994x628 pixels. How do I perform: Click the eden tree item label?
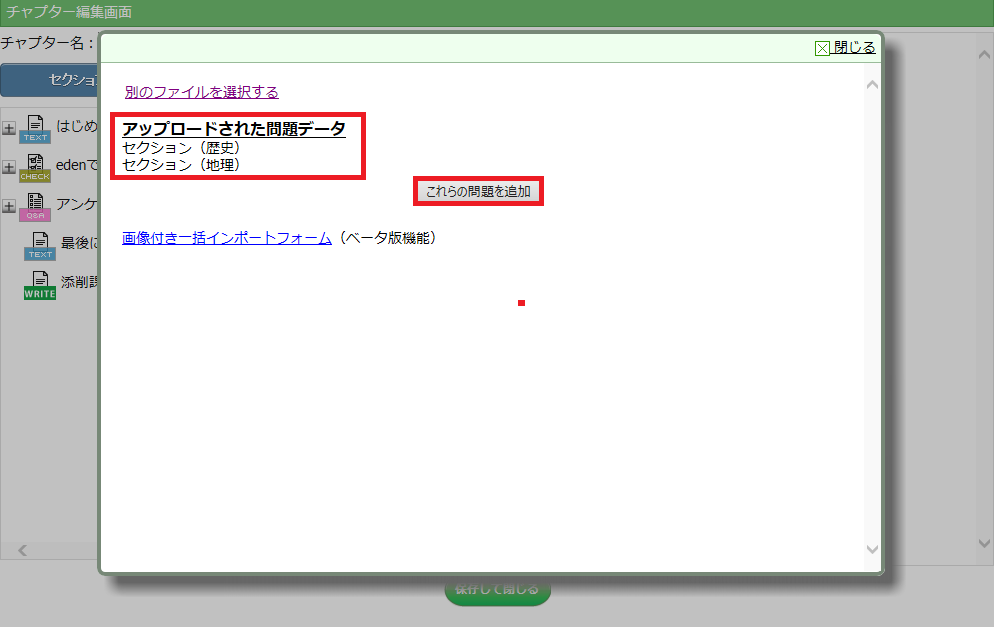click(77, 165)
